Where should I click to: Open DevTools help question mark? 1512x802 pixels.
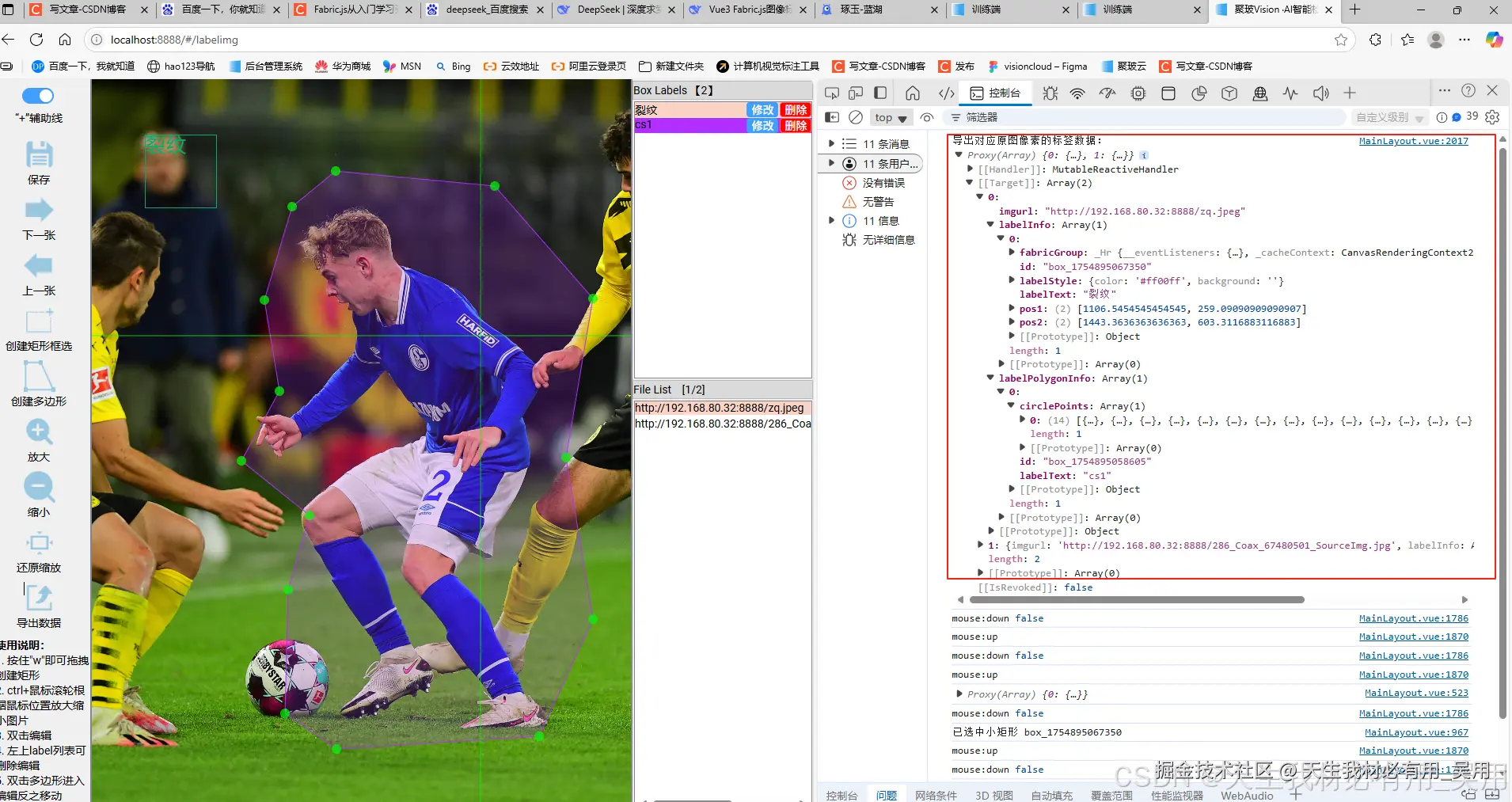1468,91
